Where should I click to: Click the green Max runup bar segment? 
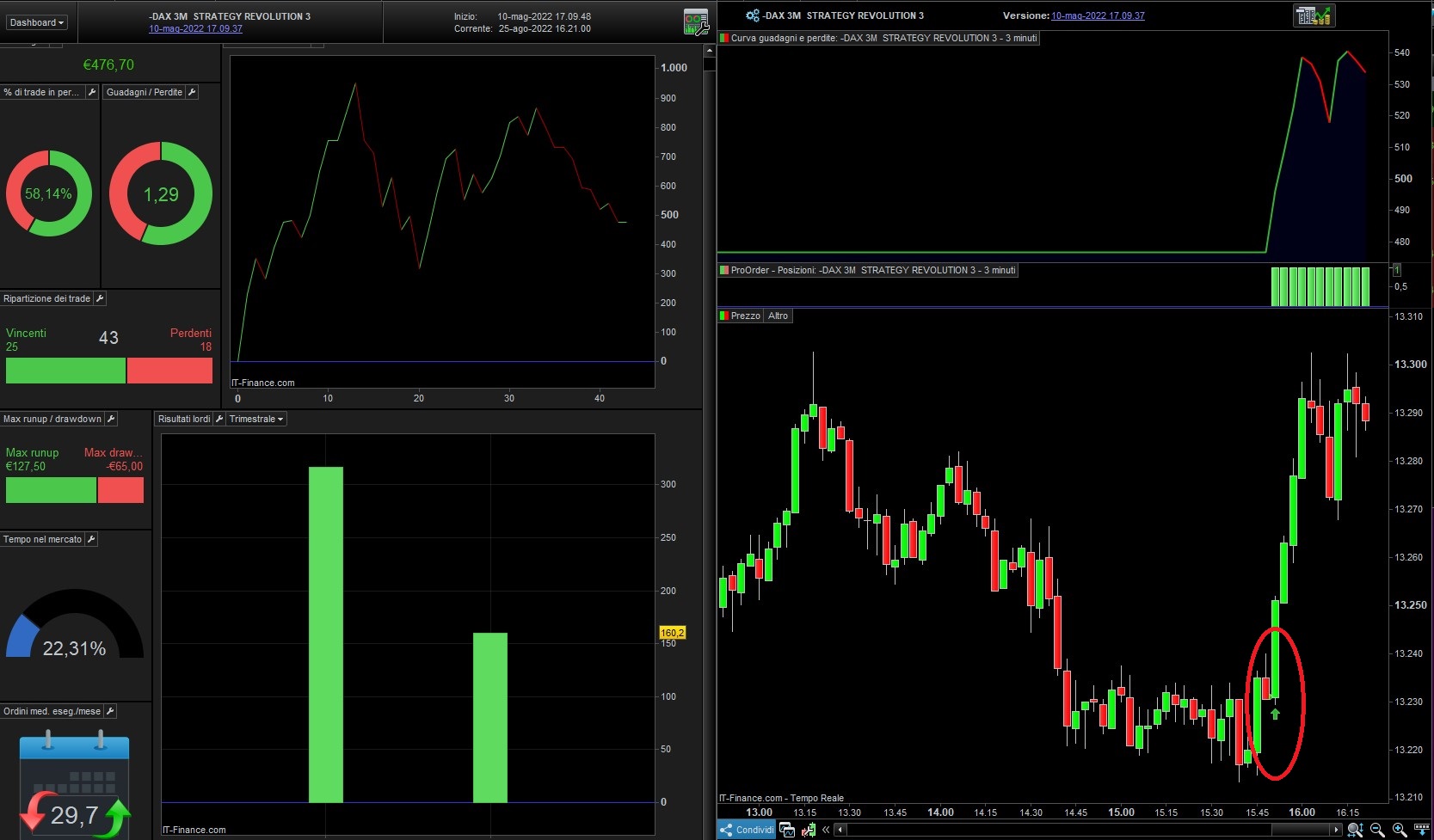pos(51,490)
